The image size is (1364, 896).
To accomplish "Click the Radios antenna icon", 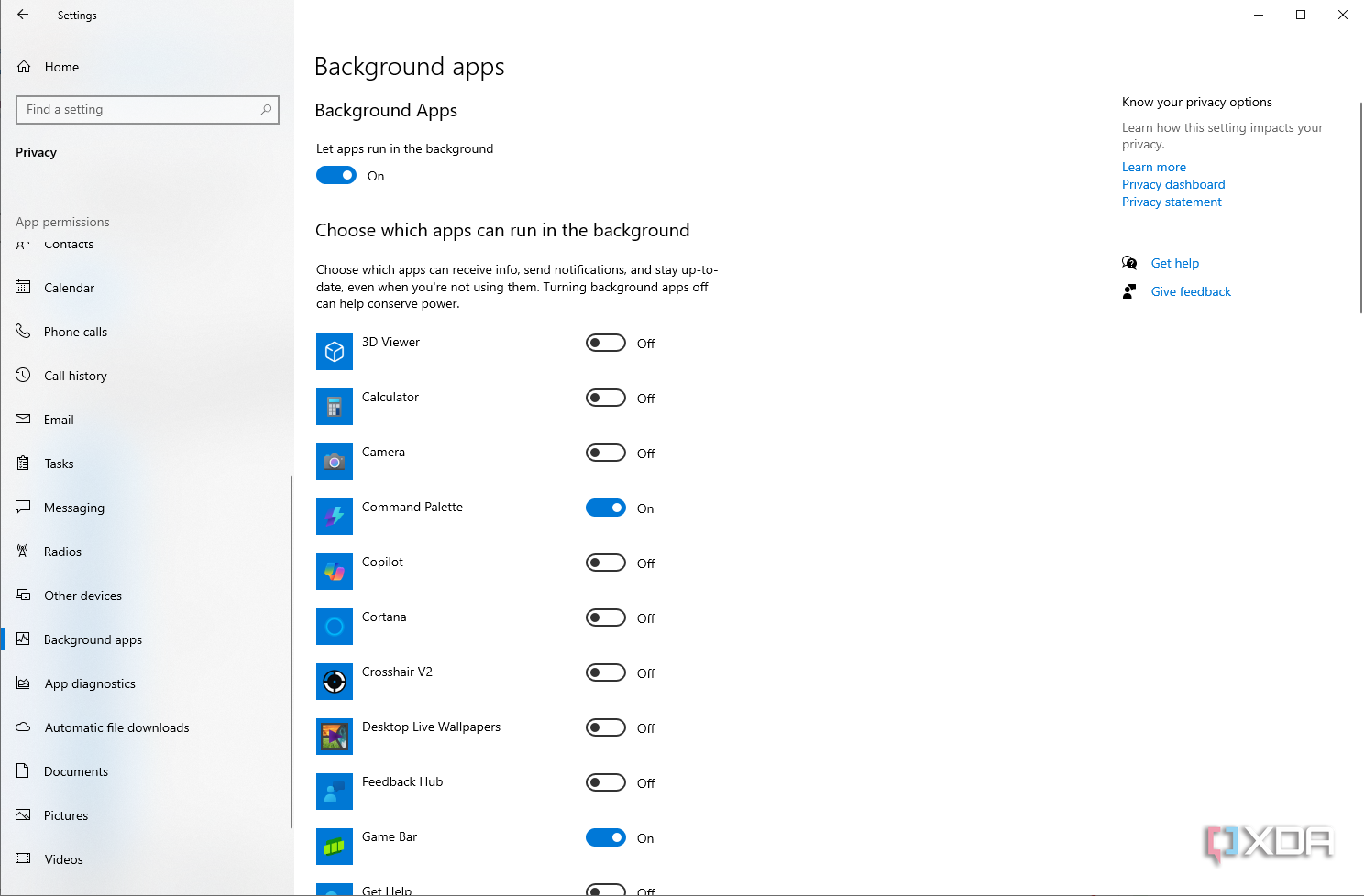I will (23, 552).
